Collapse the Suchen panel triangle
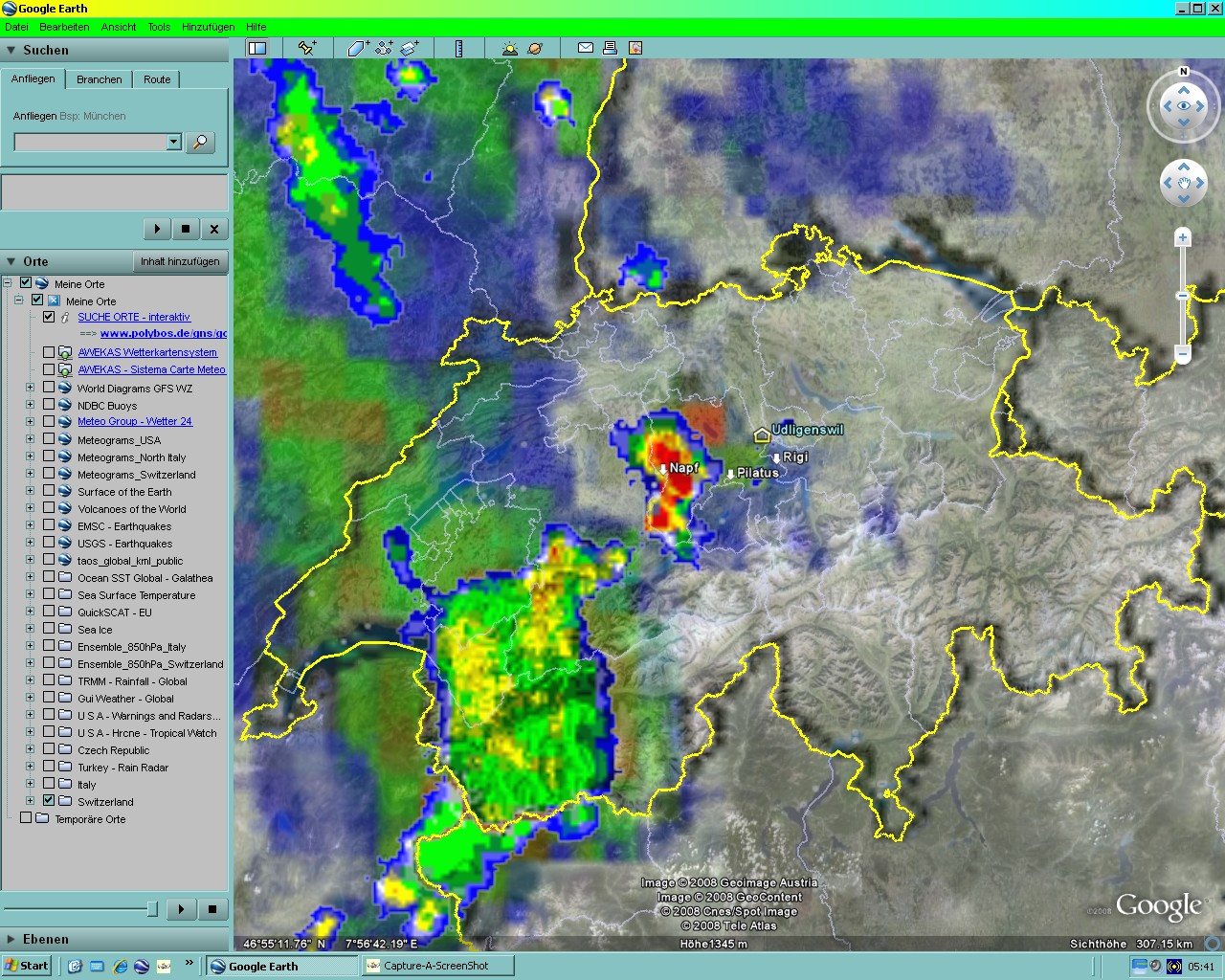The height and width of the screenshot is (980, 1225). 11,50
